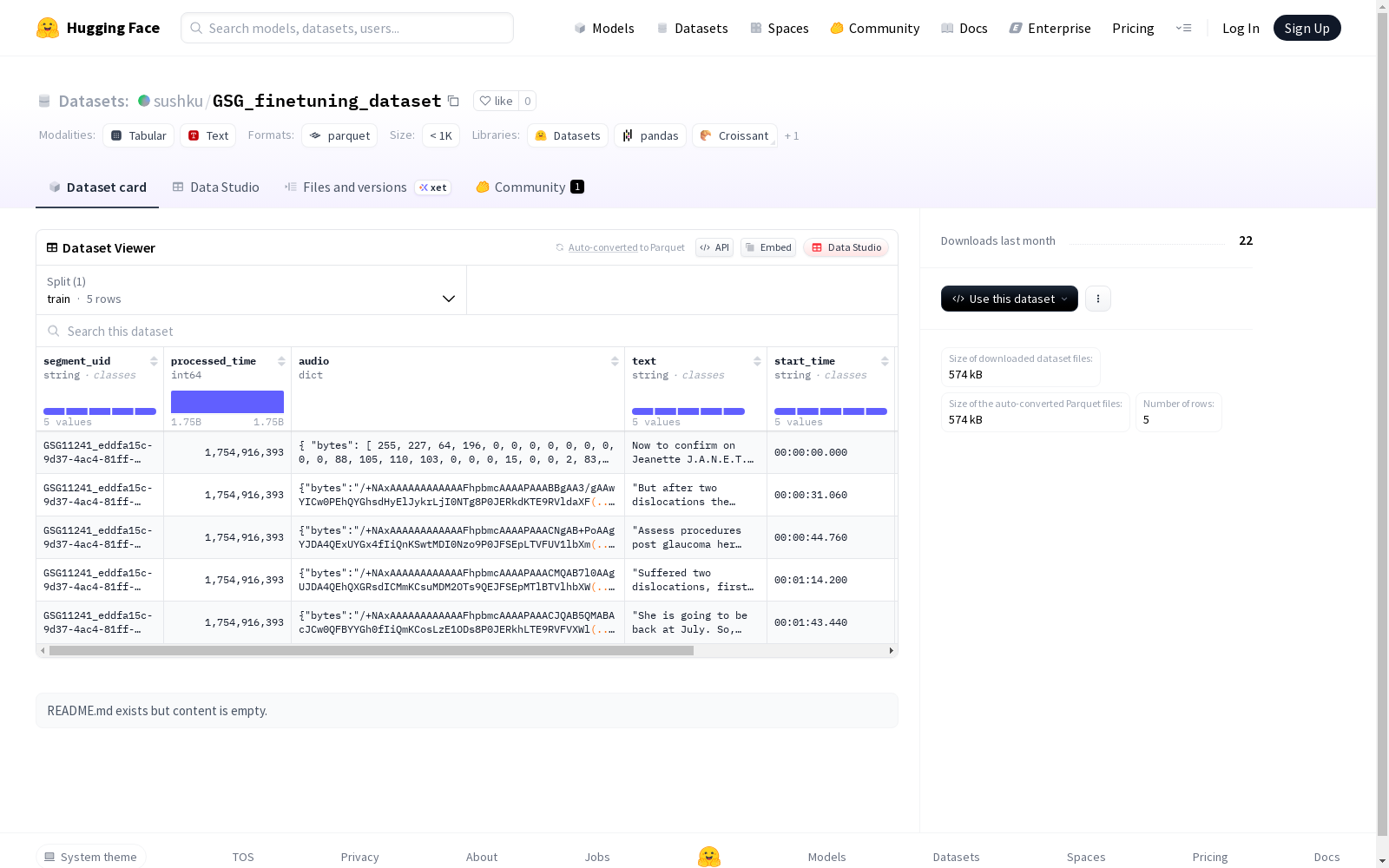The width and height of the screenshot is (1389, 868).
Task: Open more options menu beside Use this dataset
Action: click(x=1098, y=299)
